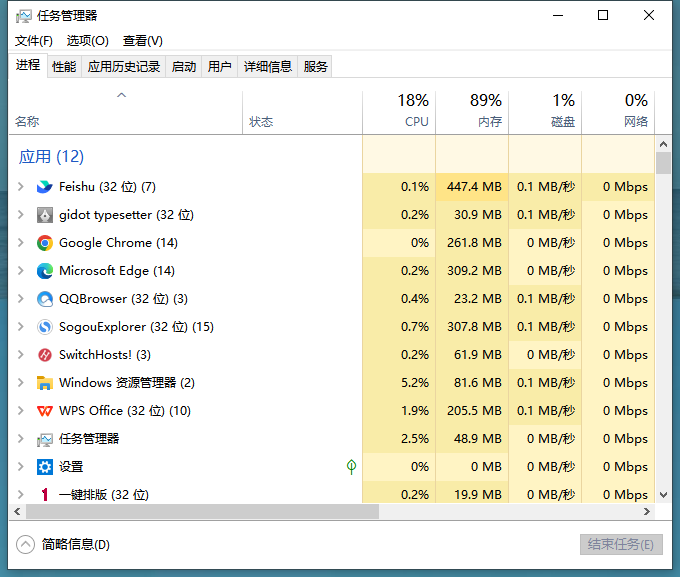Click Windows 资源管理器's 5.2% CPU value
The height and width of the screenshot is (577, 680).
[x=399, y=383]
